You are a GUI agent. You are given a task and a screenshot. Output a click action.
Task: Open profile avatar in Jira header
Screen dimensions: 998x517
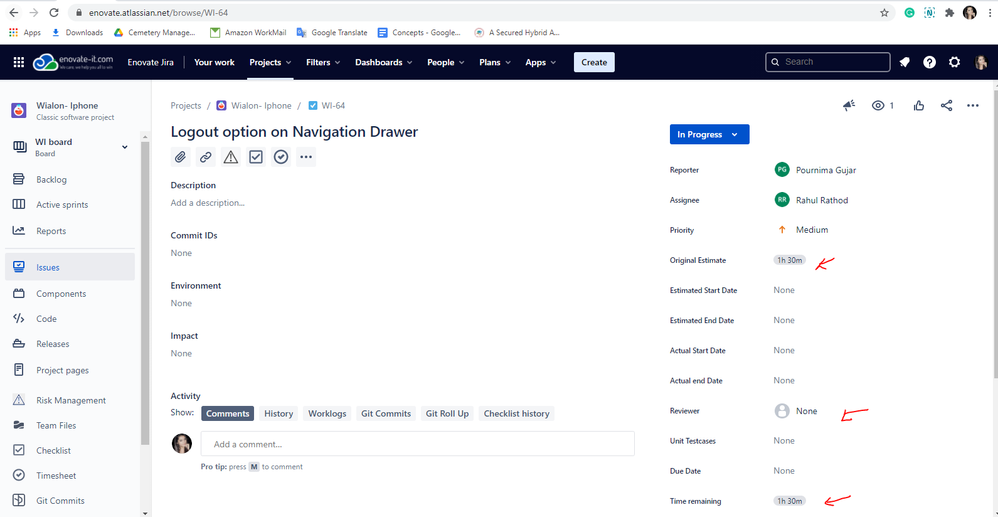(980, 62)
